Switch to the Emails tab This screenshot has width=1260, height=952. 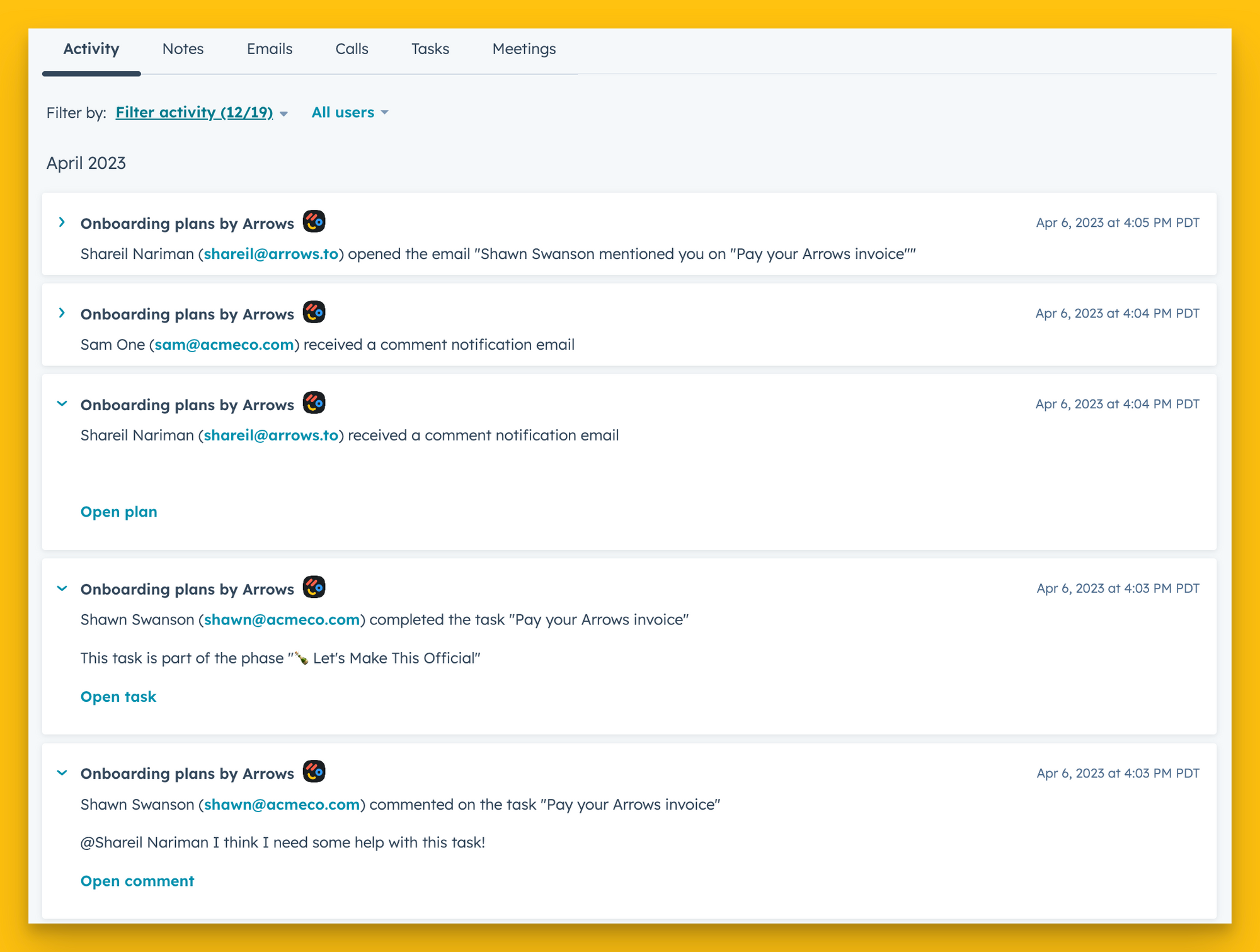[269, 49]
